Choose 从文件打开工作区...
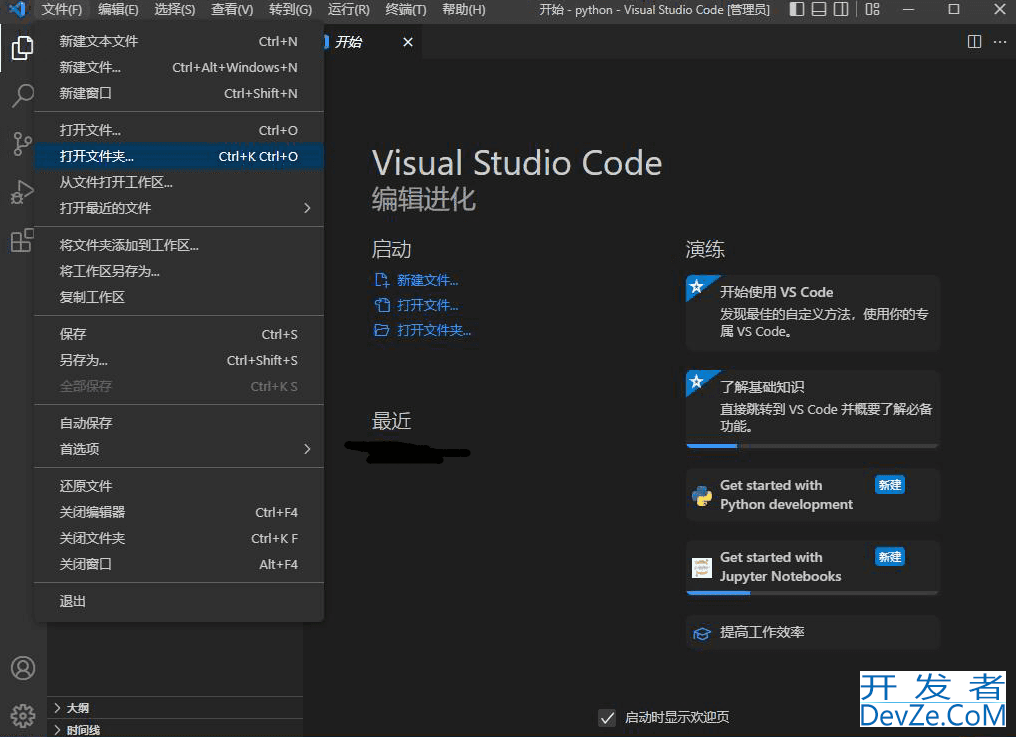The image size is (1016, 737). (179, 182)
